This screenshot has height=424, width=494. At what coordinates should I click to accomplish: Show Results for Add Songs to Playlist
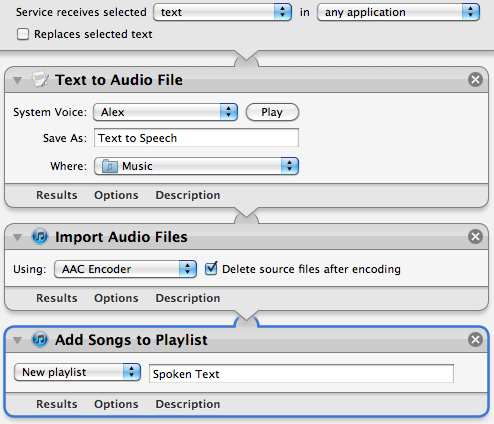click(x=57, y=404)
